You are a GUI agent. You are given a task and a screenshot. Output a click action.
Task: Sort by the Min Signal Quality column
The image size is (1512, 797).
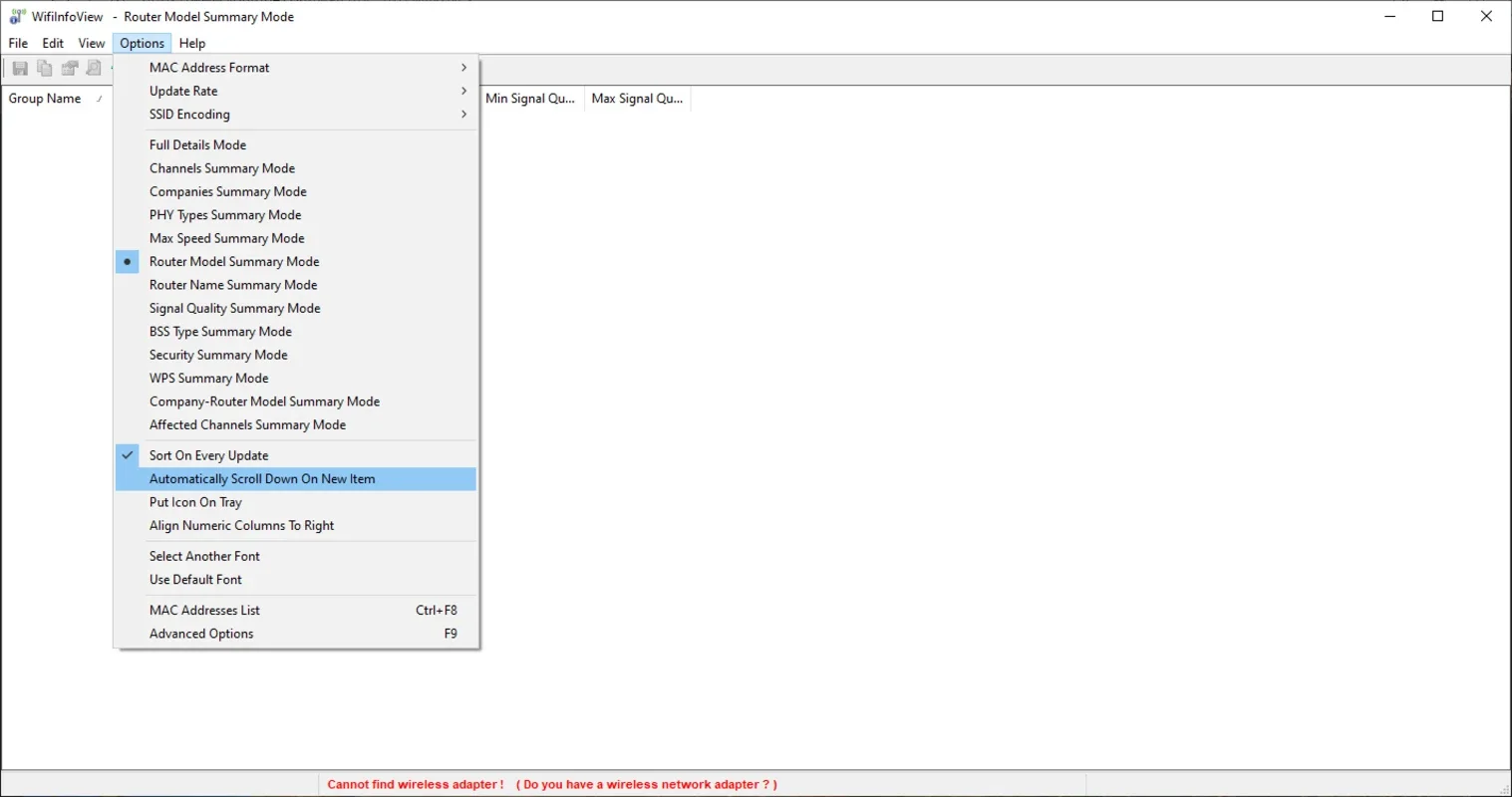[x=531, y=99]
